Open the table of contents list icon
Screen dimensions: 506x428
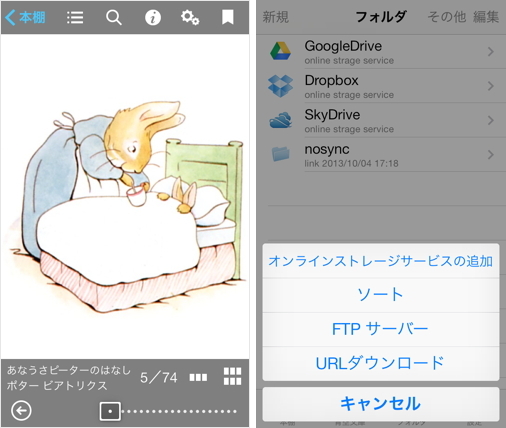75,17
